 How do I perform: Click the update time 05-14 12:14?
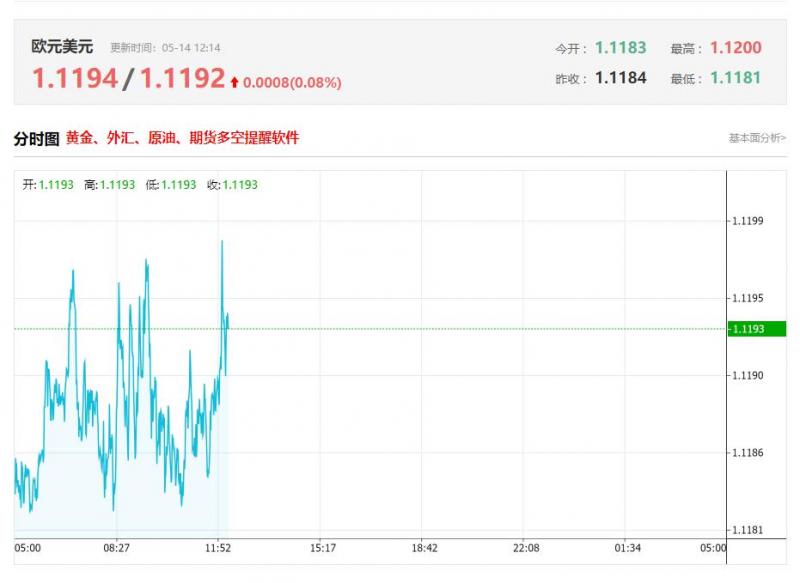(x=191, y=48)
